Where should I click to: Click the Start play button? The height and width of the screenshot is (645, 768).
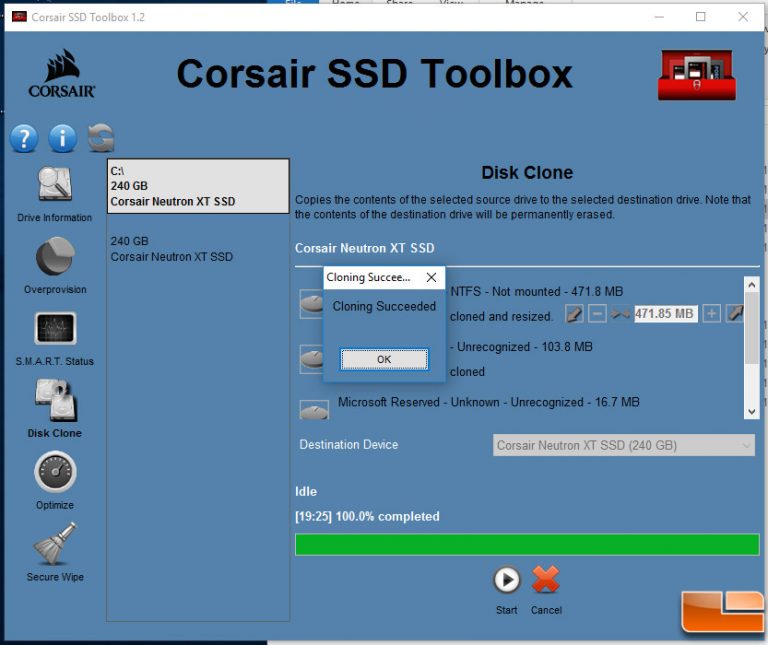[506, 580]
